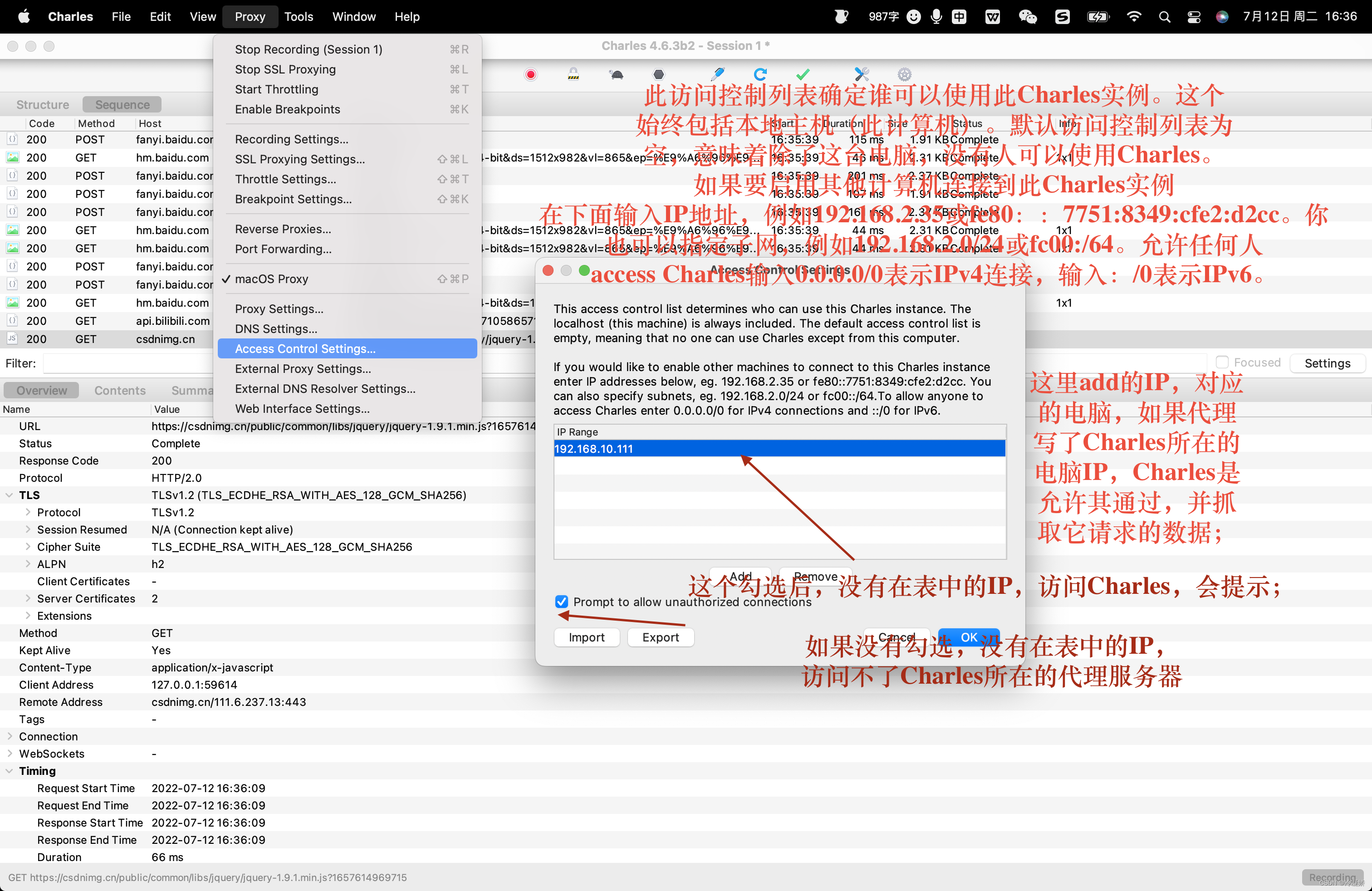Click the Import button
The height and width of the screenshot is (891, 1372).
tap(586, 637)
